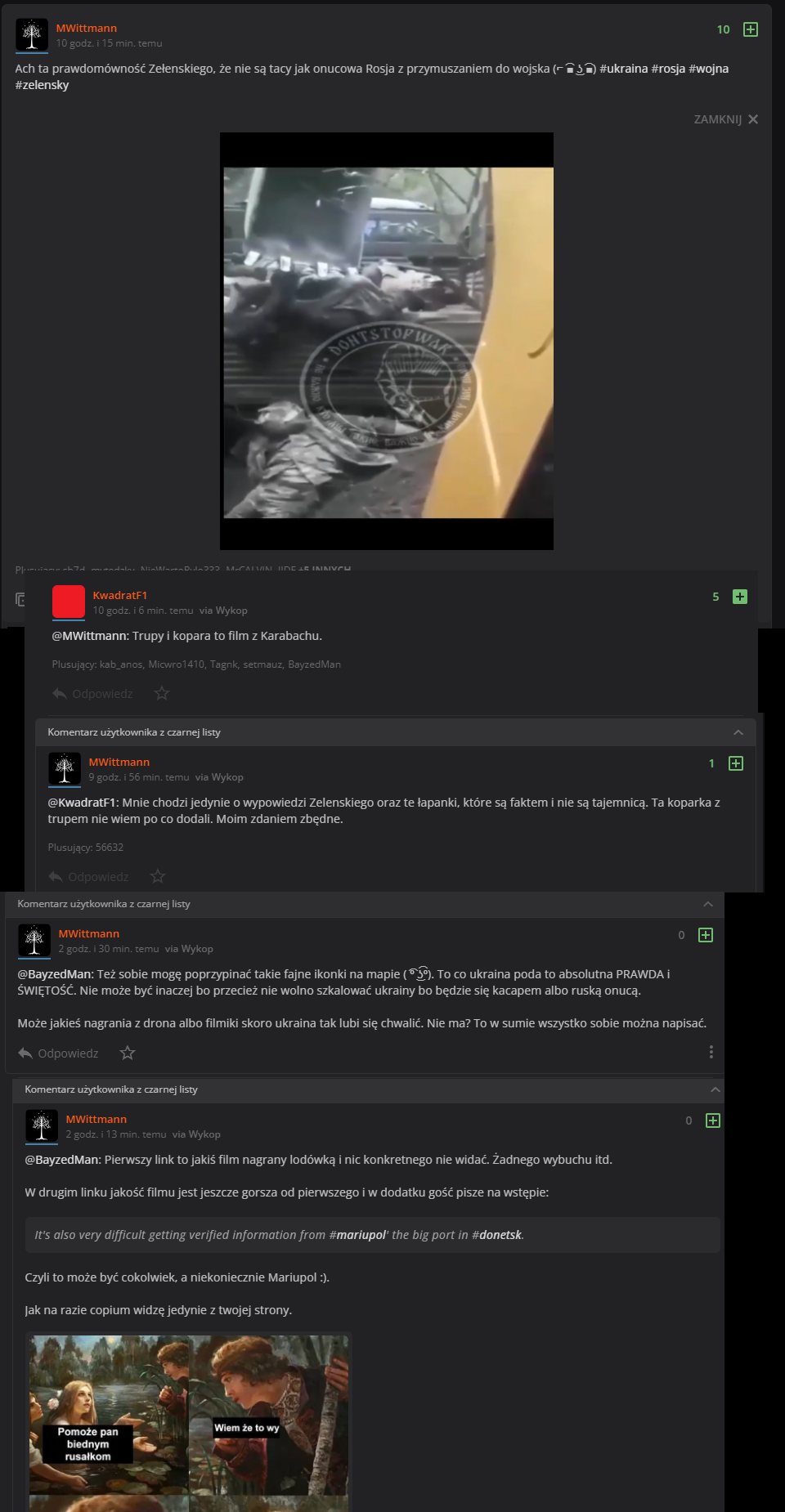This screenshot has width=785, height=1512.
Task: Star the comment about ikonki na mapie
Action: pyautogui.click(x=128, y=1053)
